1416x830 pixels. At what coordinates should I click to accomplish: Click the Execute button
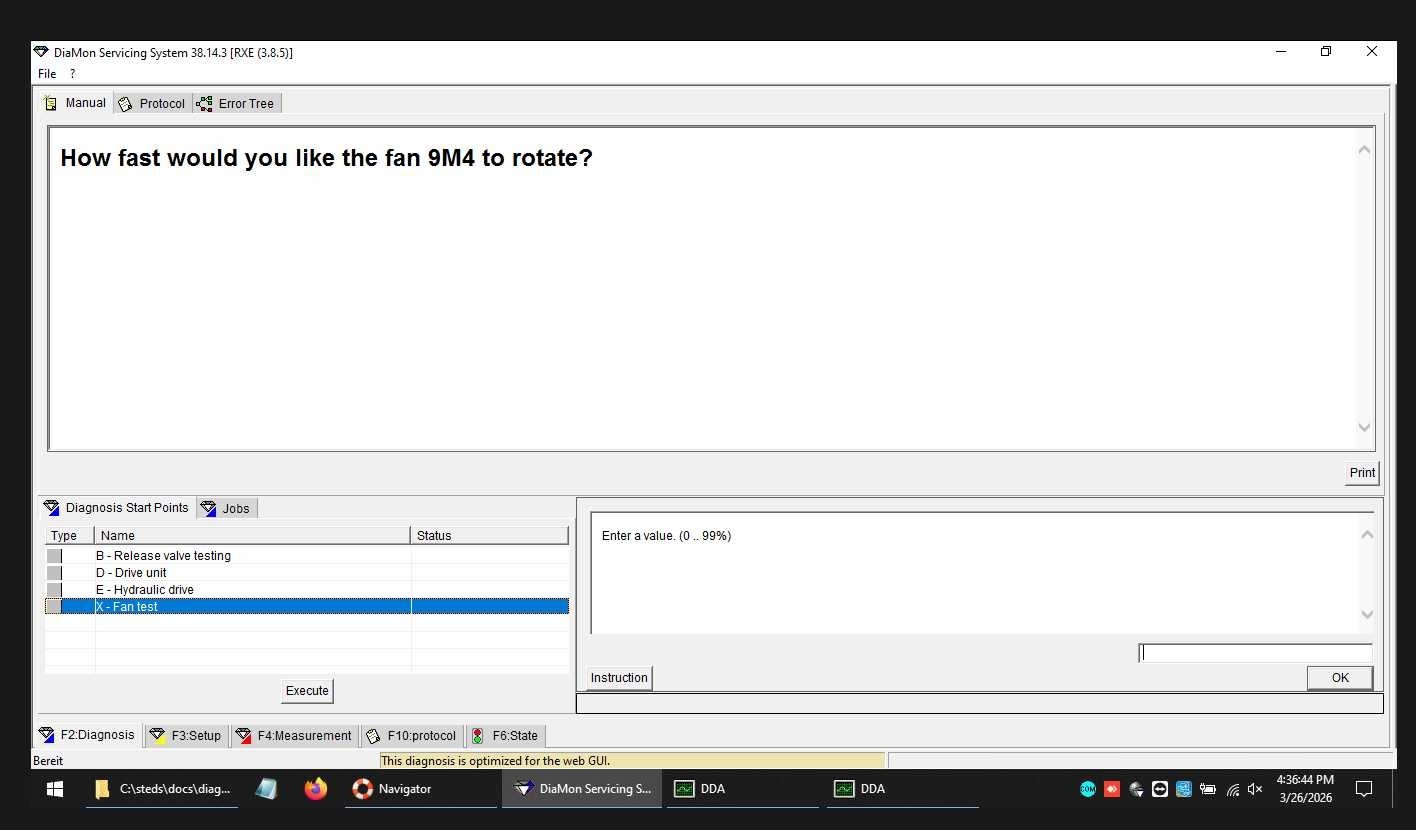point(307,691)
